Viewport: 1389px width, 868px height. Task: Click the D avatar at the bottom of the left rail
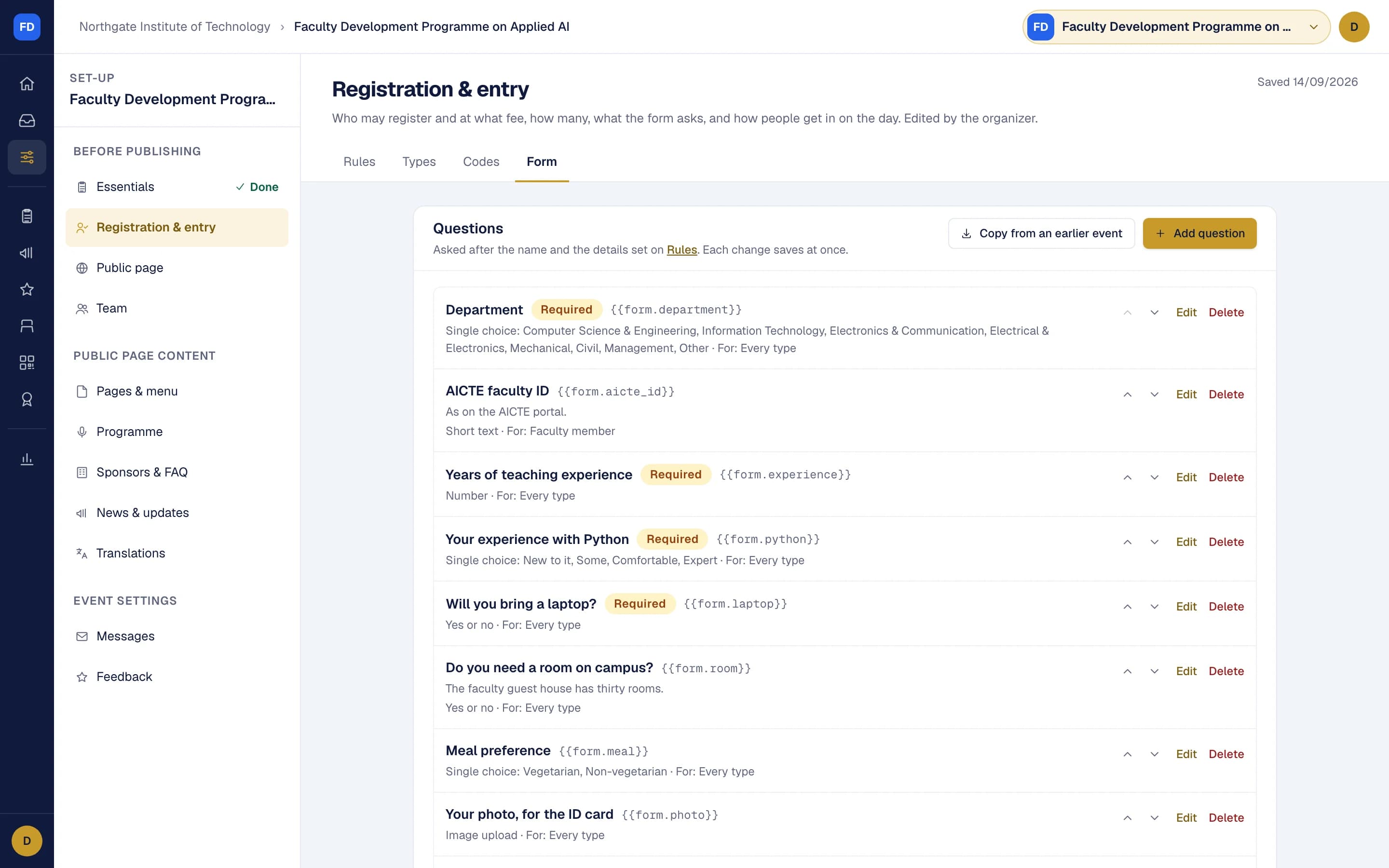click(x=27, y=841)
